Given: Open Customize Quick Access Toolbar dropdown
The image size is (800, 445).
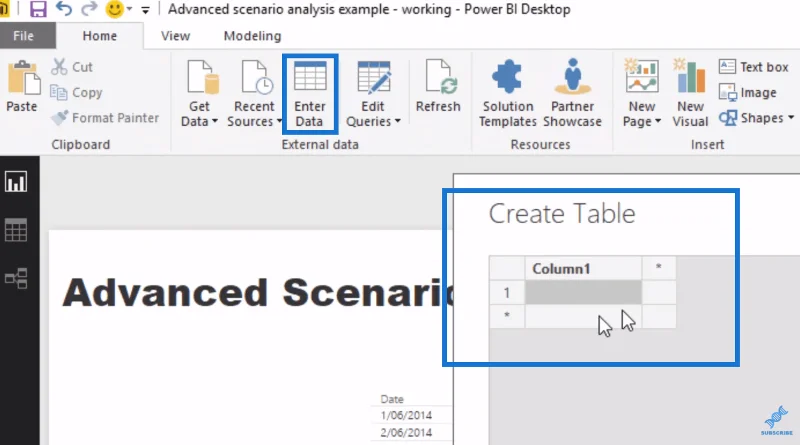Looking at the screenshot, I should point(145,10).
